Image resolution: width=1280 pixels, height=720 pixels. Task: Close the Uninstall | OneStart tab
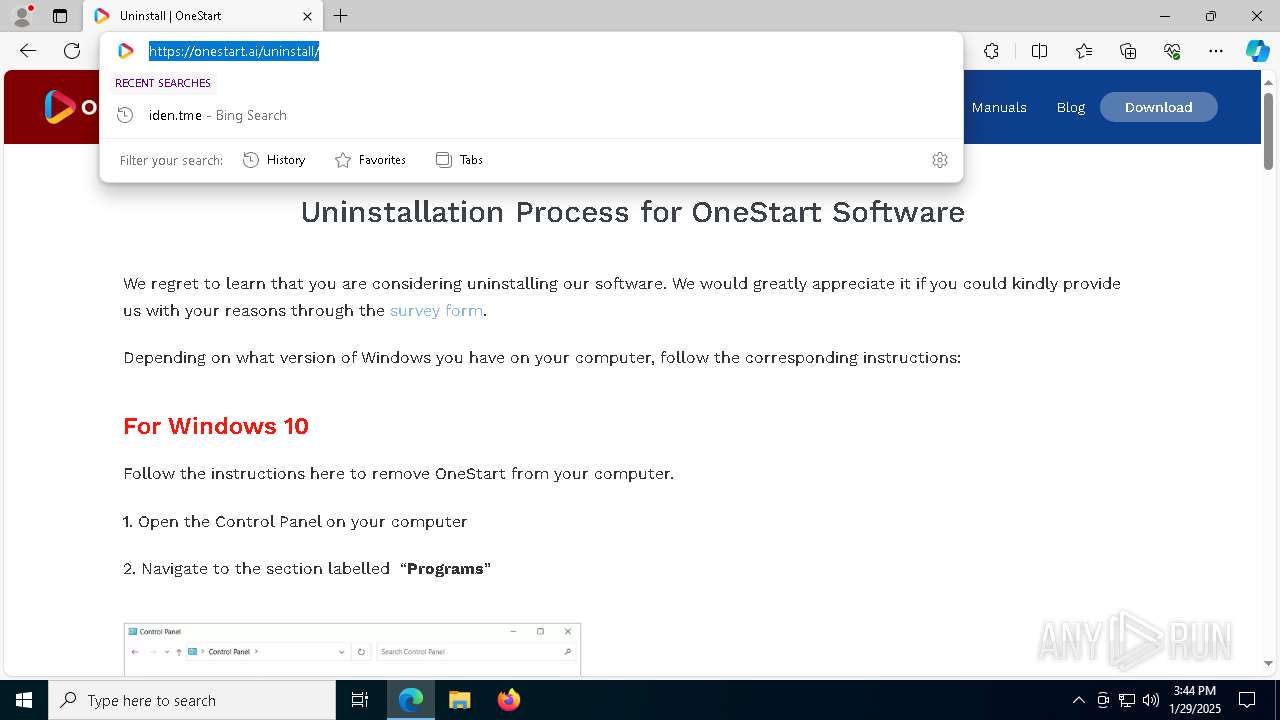[308, 16]
